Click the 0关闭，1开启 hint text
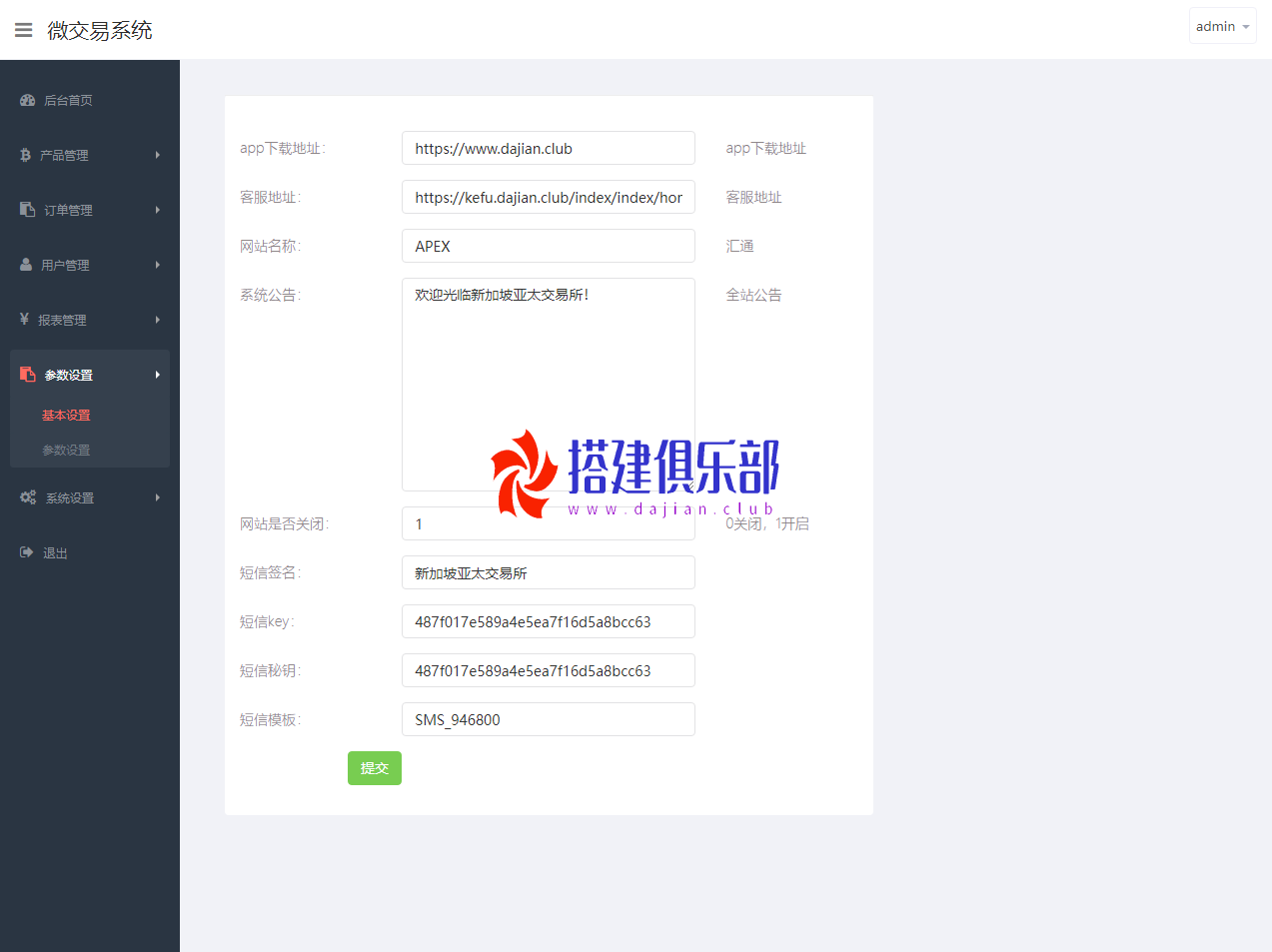This screenshot has width=1272, height=952. click(767, 523)
